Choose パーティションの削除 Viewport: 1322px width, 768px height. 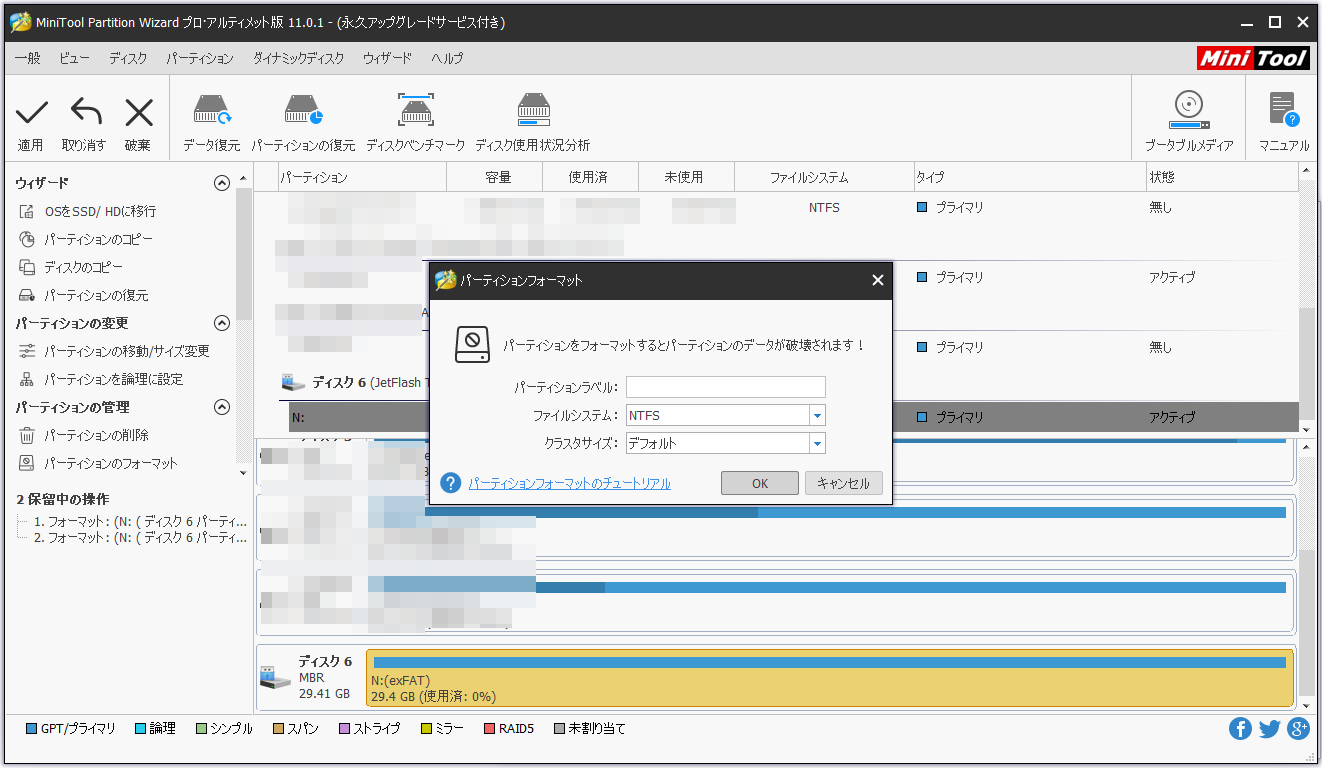(x=96, y=436)
